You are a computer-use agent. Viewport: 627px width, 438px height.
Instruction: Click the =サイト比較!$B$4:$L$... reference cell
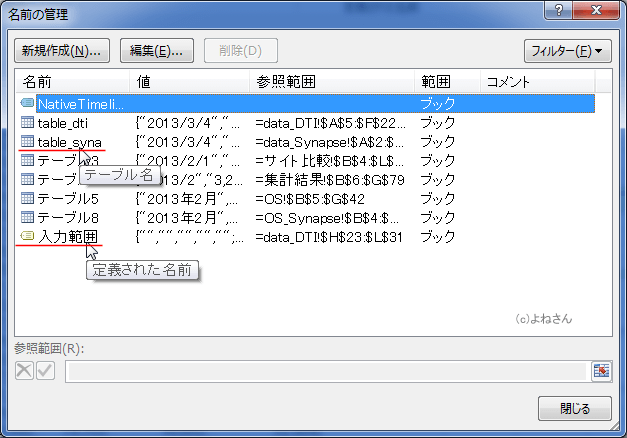point(329,161)
